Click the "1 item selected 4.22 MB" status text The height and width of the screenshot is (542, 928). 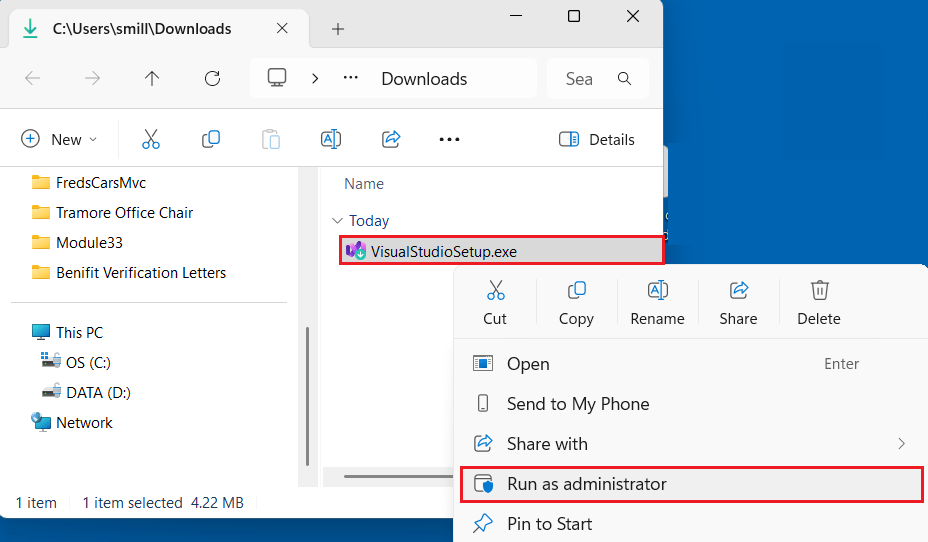163,503
